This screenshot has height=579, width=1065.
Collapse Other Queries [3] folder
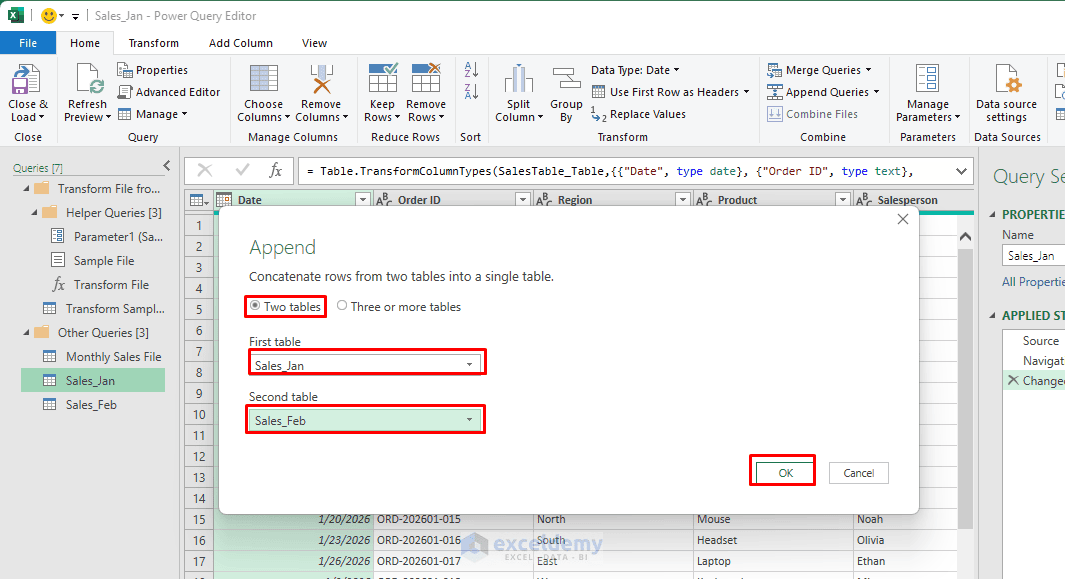click(x=26, y=332)
